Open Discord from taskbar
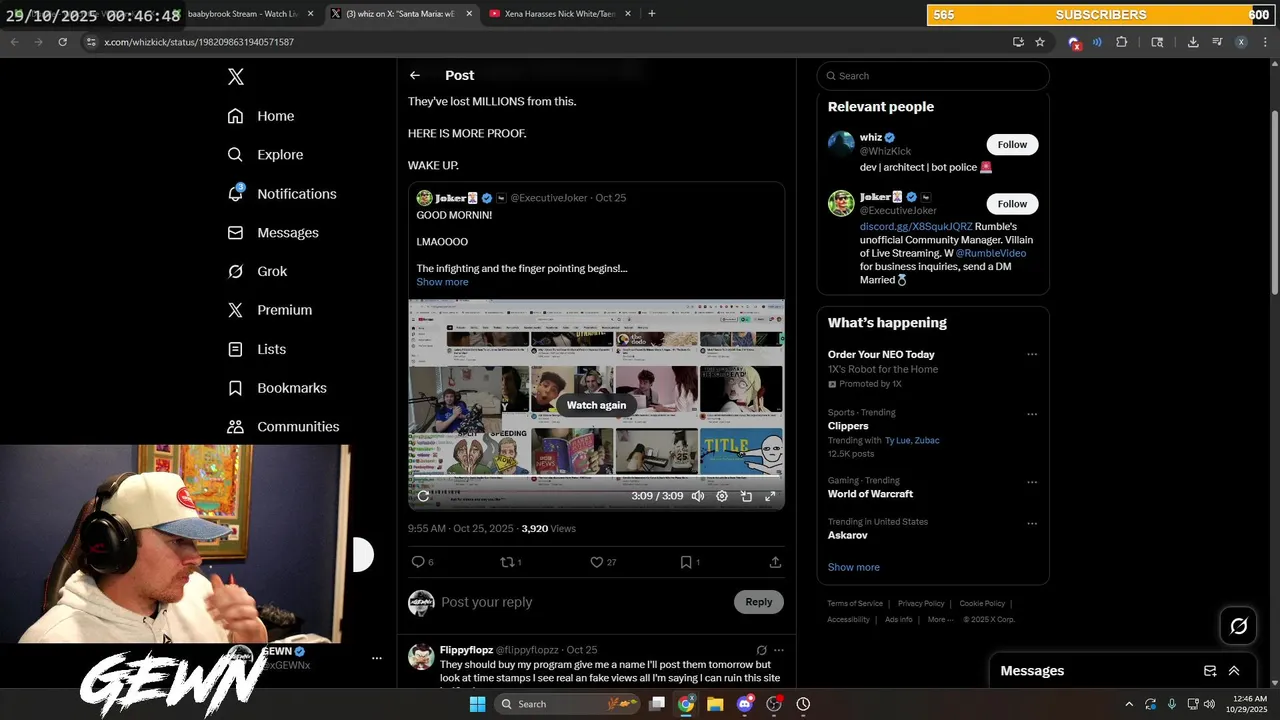Viewport: 1280px width, 720px height. click(x=744, y=704)
